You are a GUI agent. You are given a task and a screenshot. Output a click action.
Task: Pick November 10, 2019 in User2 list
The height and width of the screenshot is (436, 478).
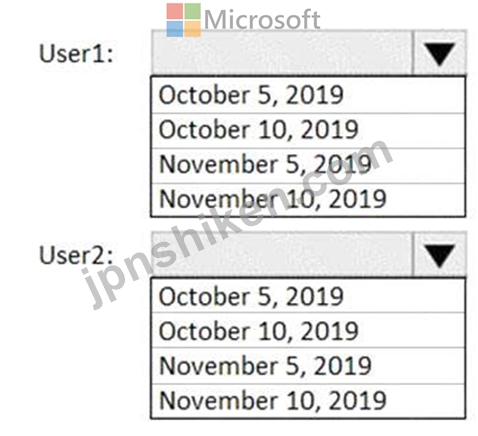[308, 401]
